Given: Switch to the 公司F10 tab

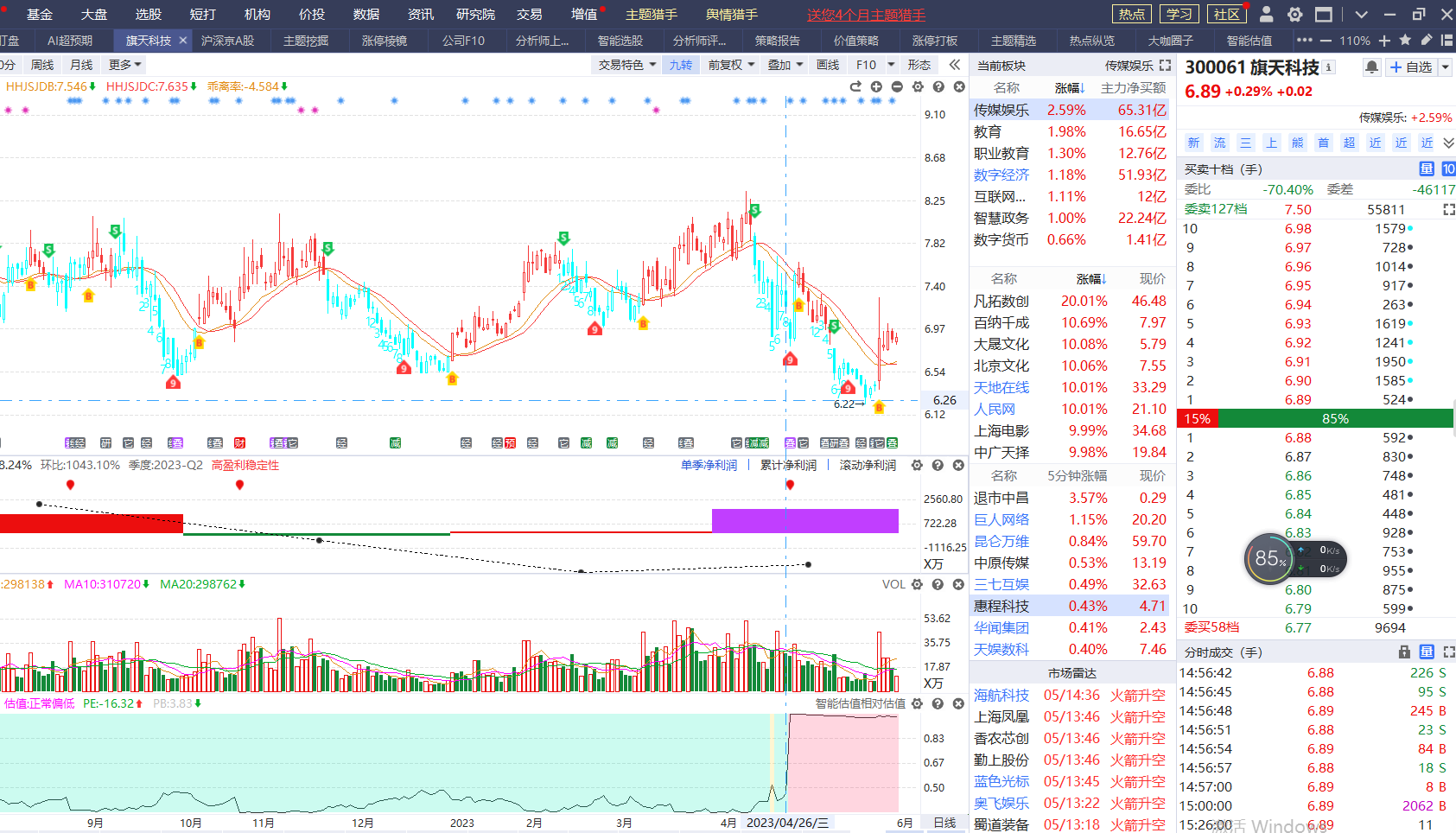Looking at the screenshot, I should (x=463, y=41).
